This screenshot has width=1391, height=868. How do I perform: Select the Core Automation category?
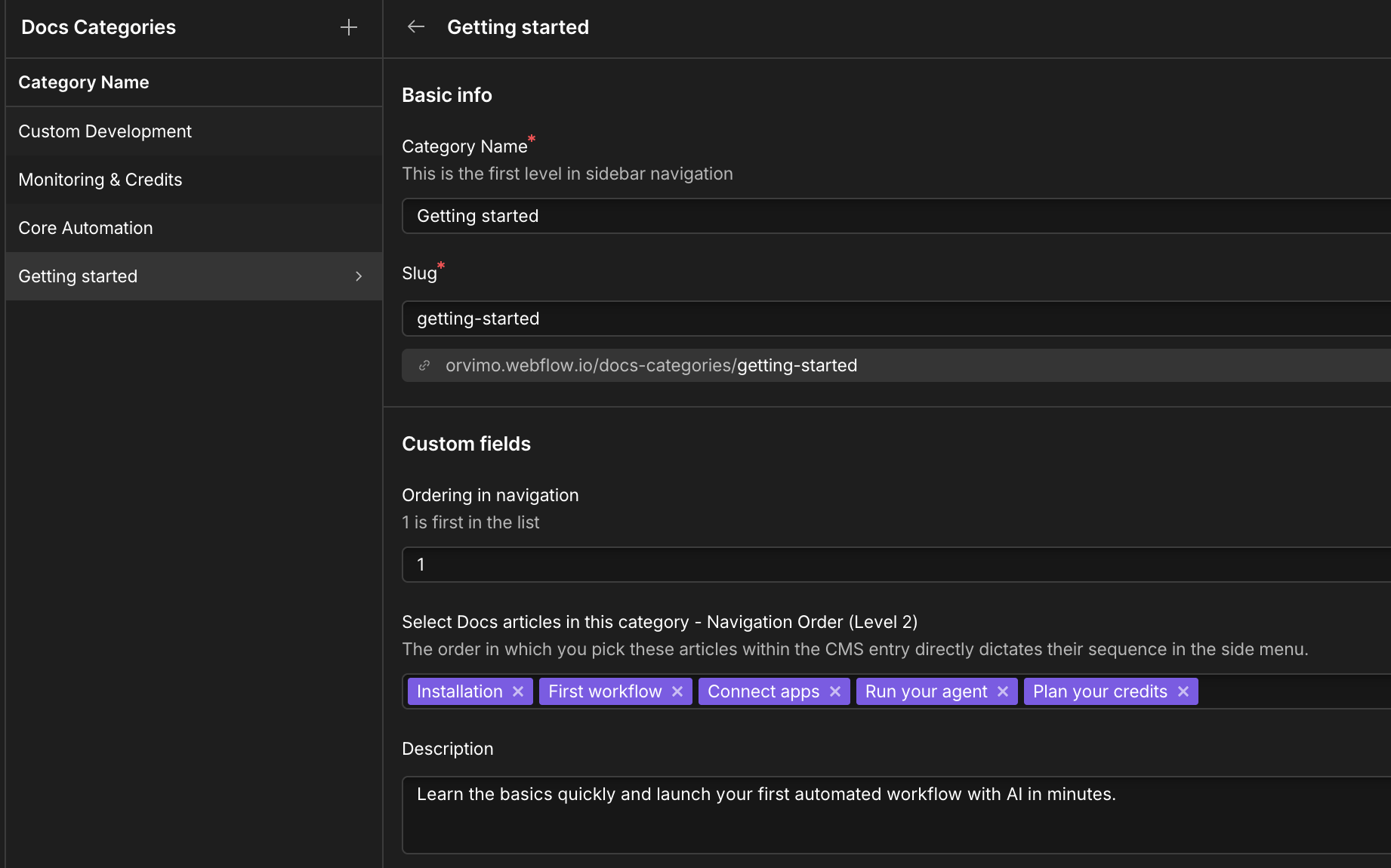click(x=85, y=227)
